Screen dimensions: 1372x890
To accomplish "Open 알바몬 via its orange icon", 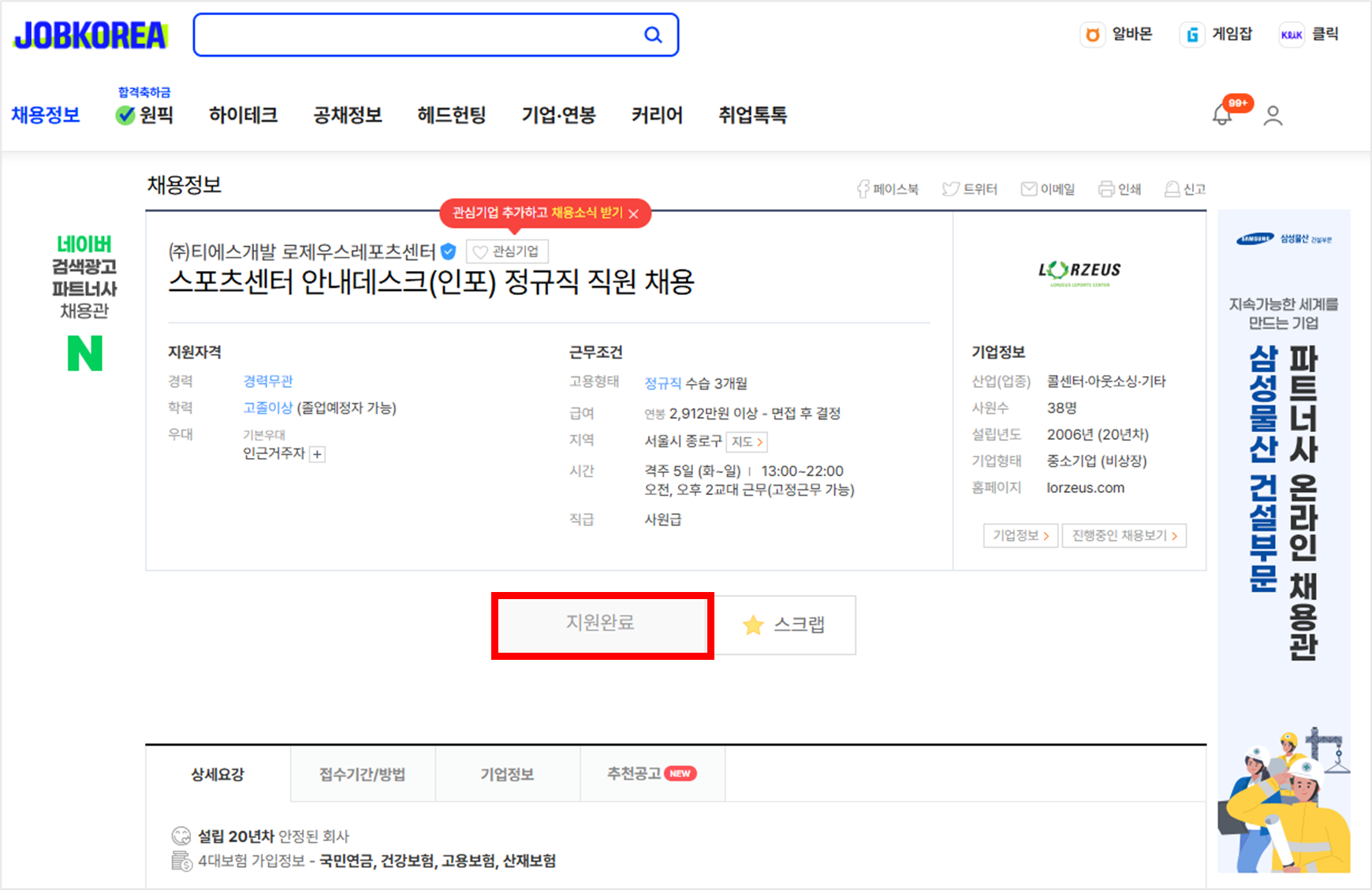I will pyautogui.click(x=1093, y=35).
